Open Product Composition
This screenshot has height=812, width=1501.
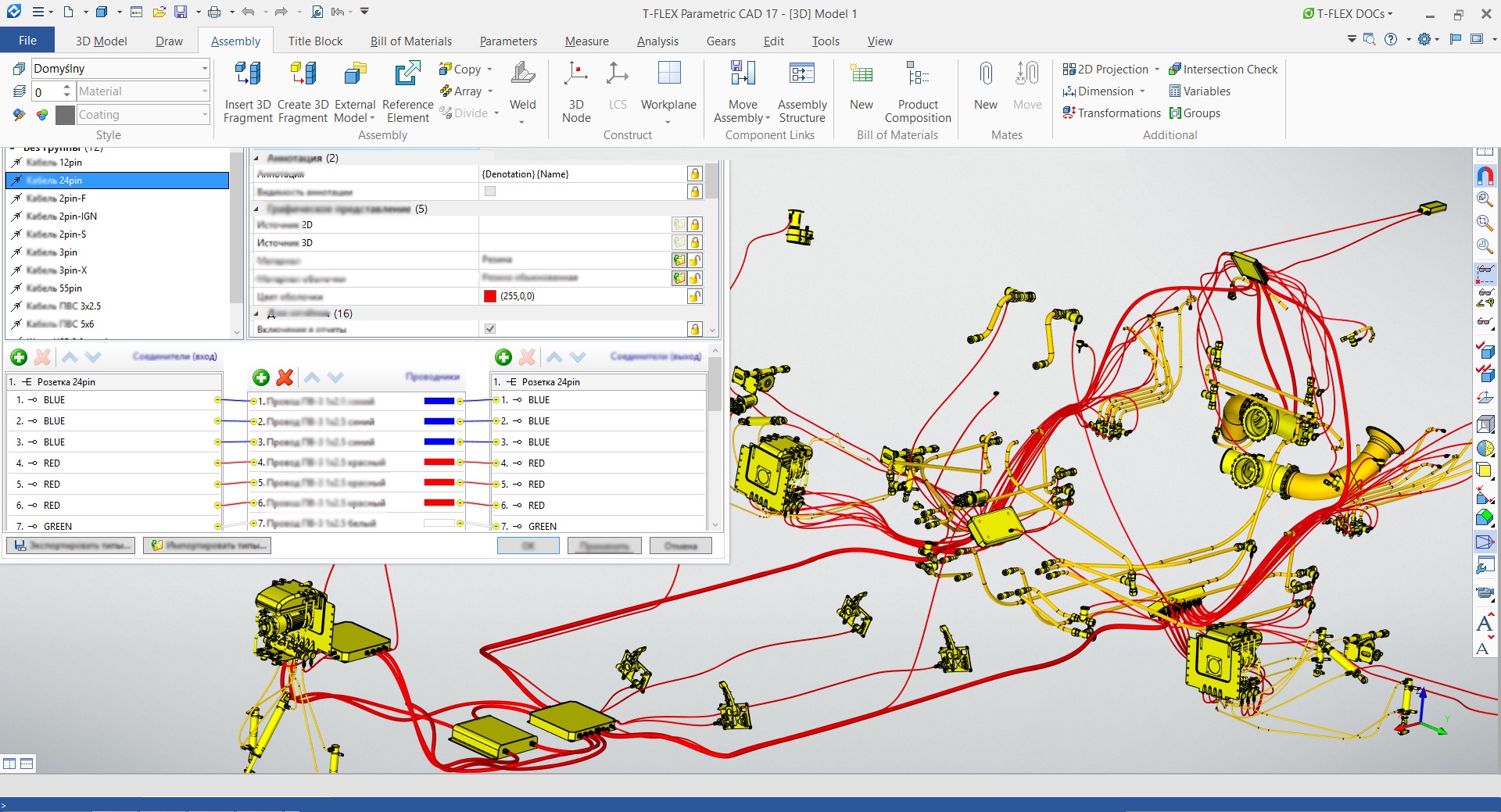pyautogui.click(x=918, y=91)
